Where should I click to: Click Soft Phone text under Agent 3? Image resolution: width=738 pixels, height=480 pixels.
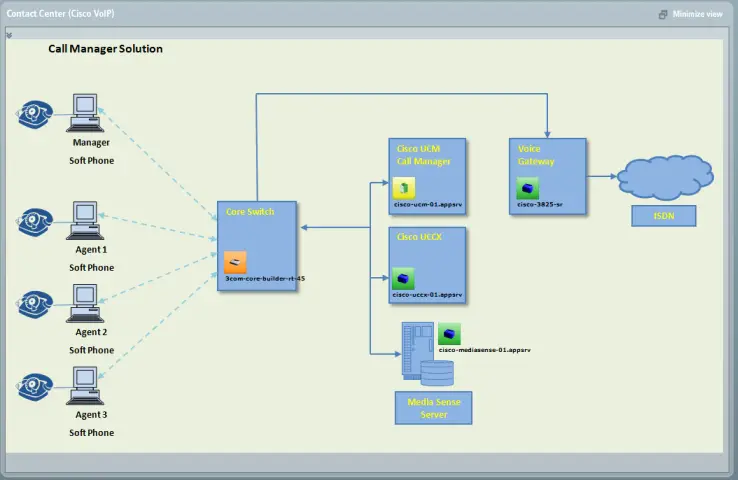pos(91,433)
